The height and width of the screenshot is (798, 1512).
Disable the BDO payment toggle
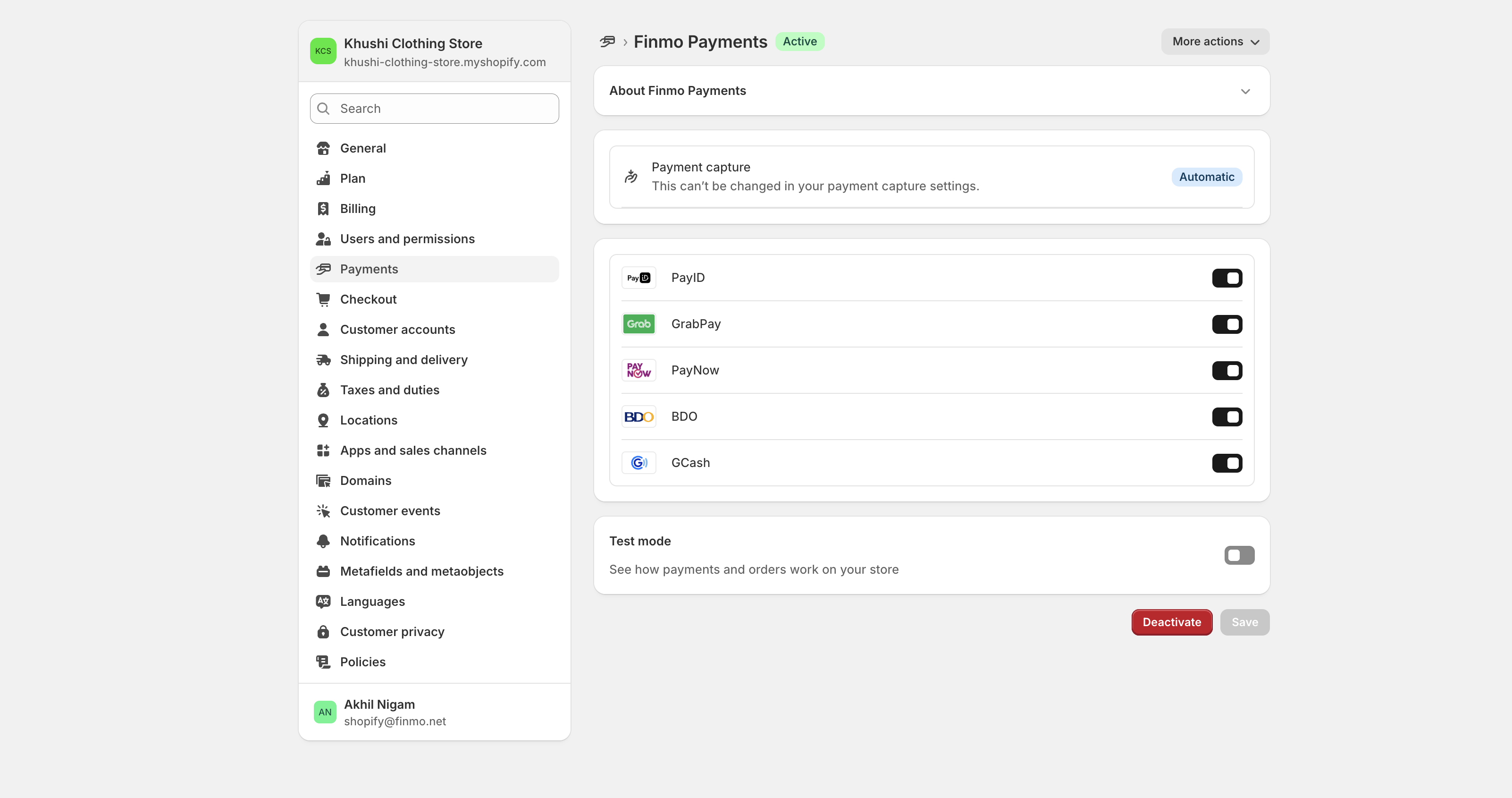point(1227,417)
